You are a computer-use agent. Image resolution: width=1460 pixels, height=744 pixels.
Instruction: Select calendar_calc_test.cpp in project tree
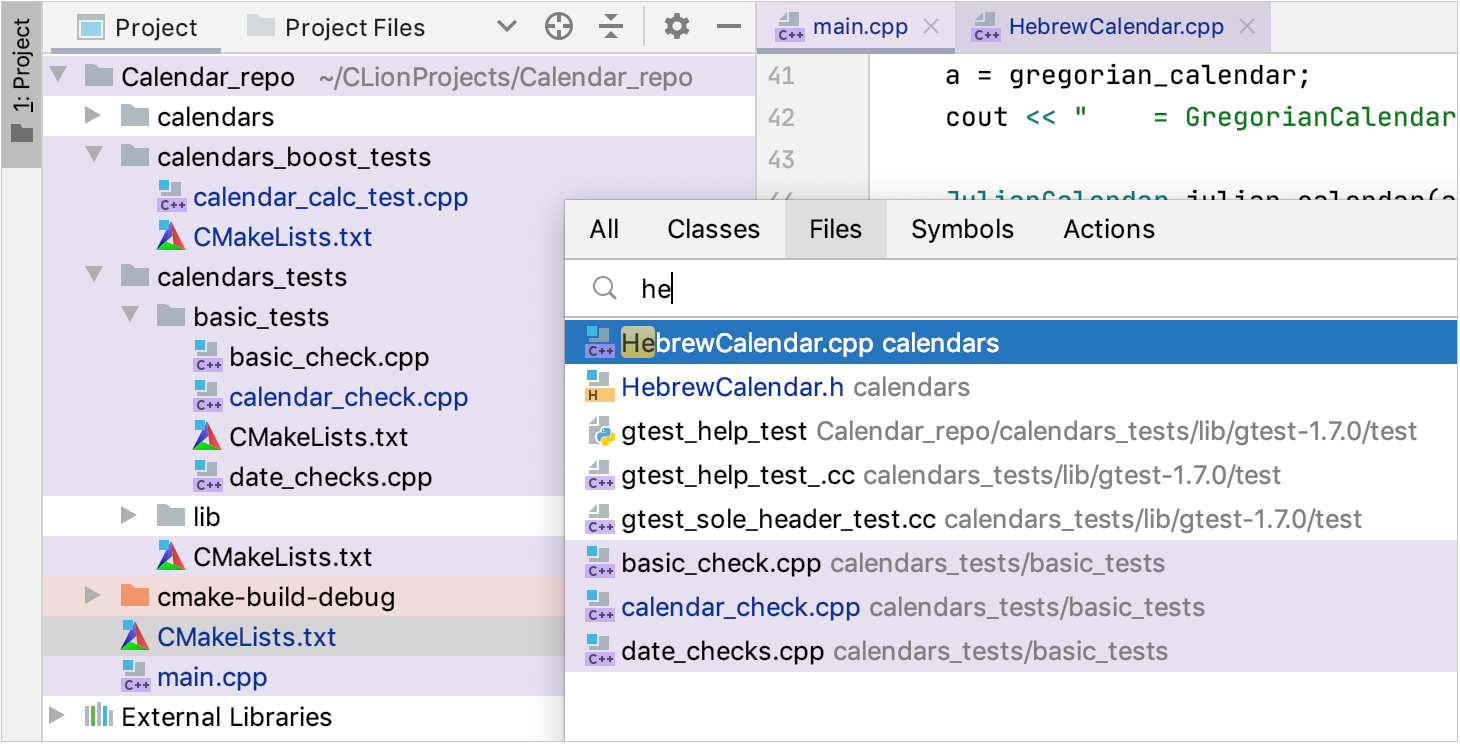331,197
